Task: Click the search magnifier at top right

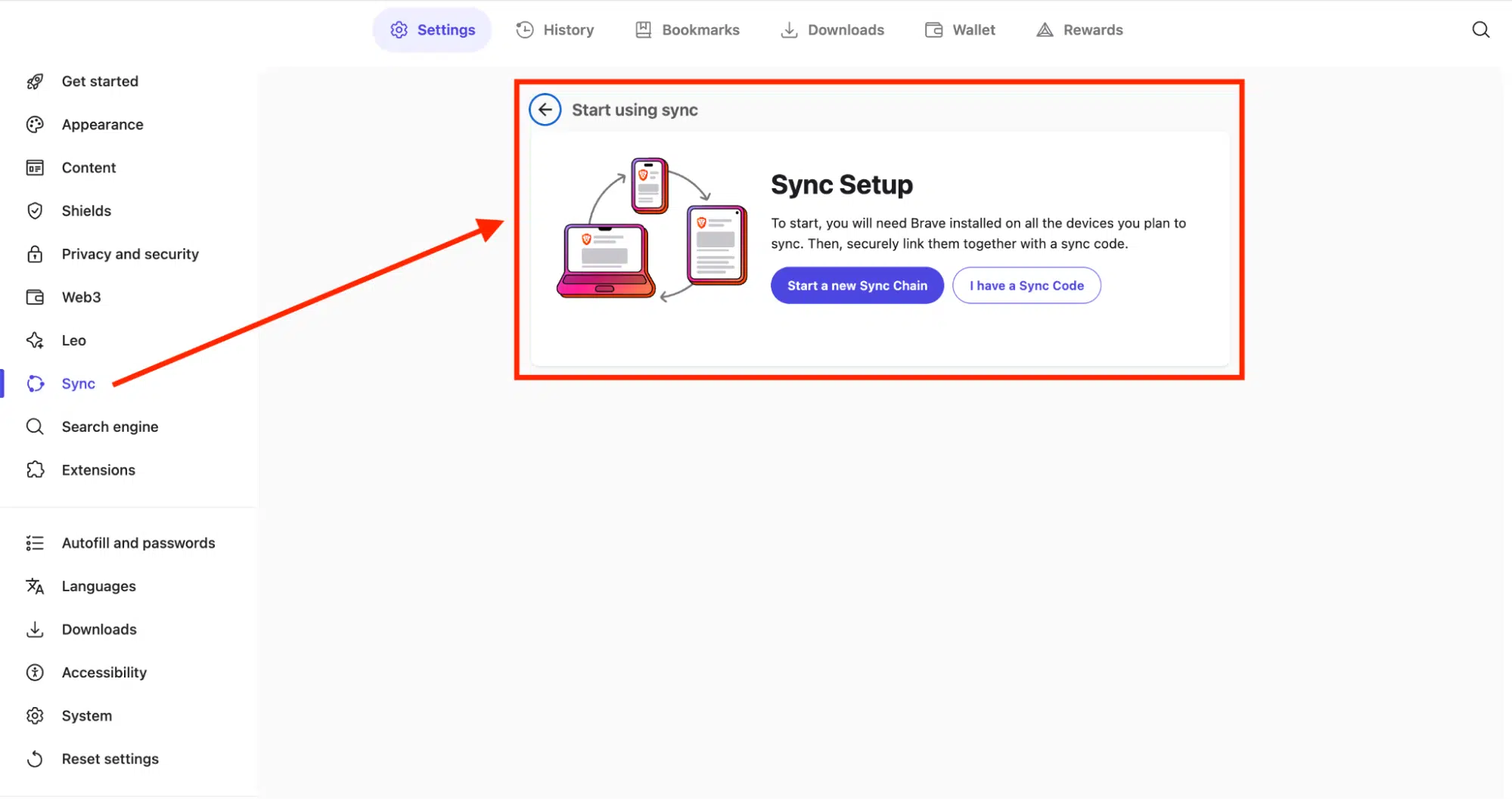Action: pyautogui.click(x=1480, y=29)
